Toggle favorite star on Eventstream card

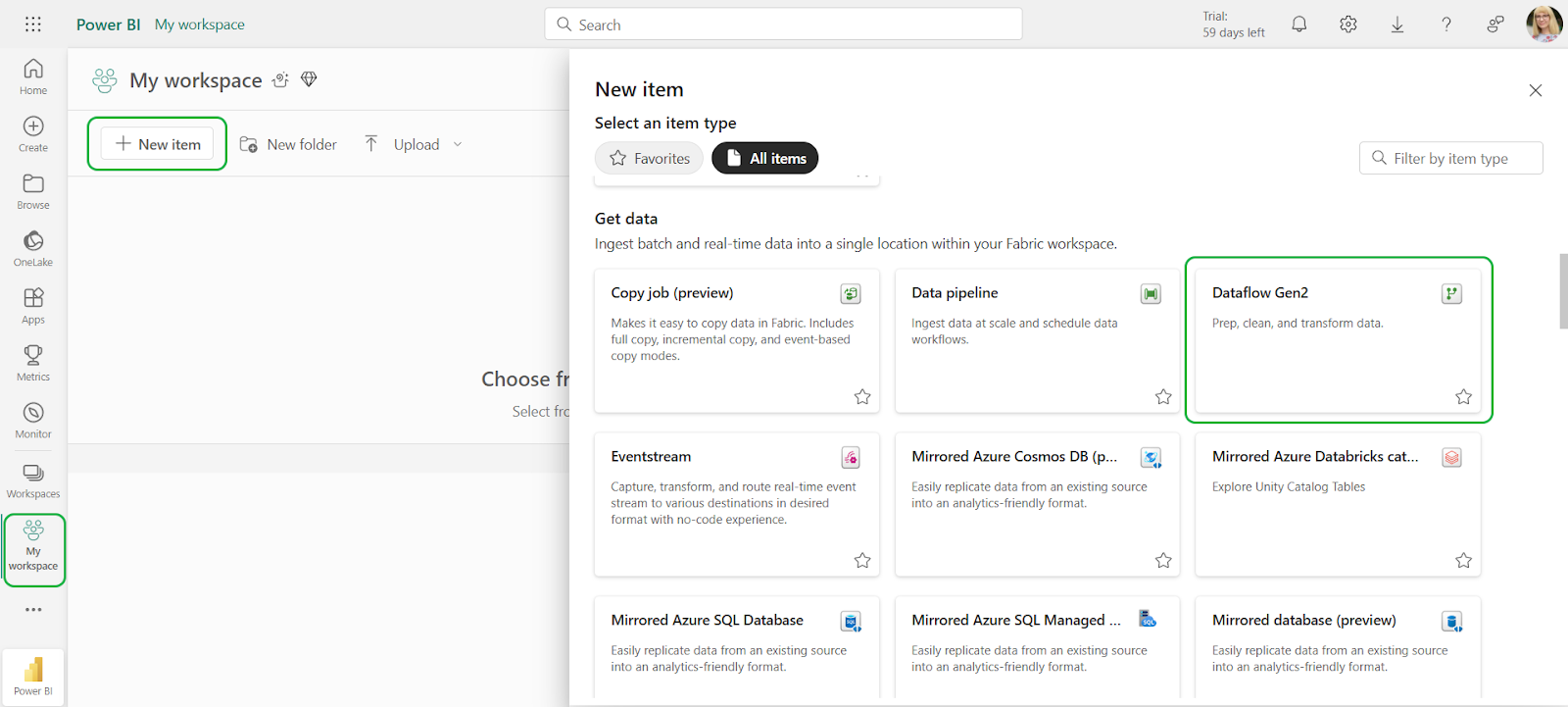click(x=862, y=561)
